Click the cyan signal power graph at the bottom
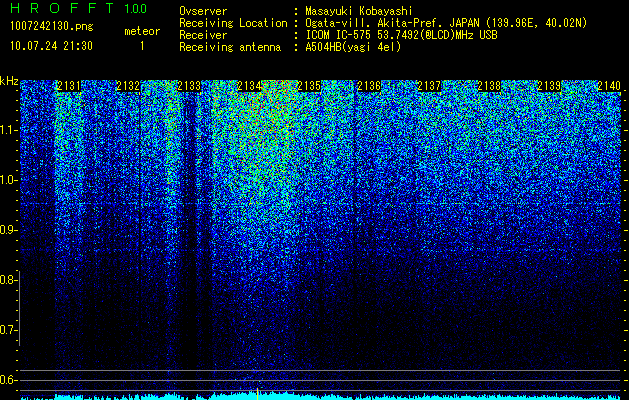Screen dimensions: 629x400 point(321,396)
